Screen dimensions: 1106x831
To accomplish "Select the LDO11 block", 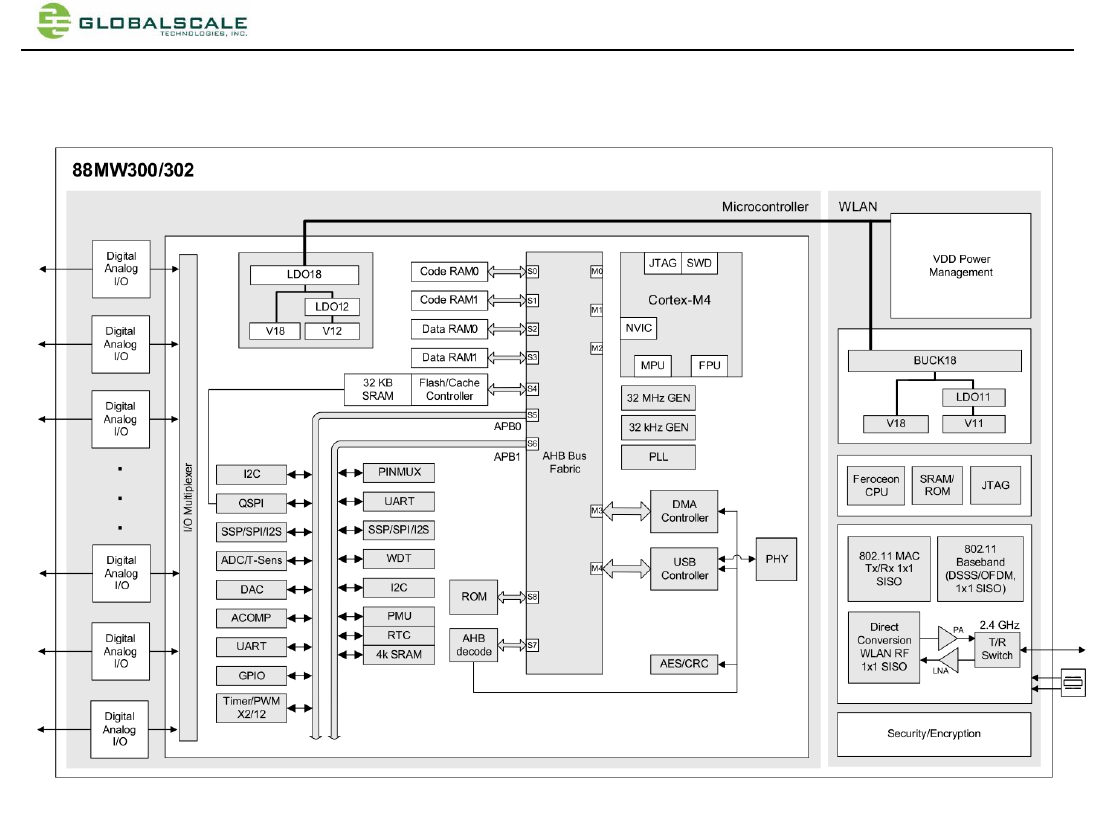I will click(x=973, y=397).
